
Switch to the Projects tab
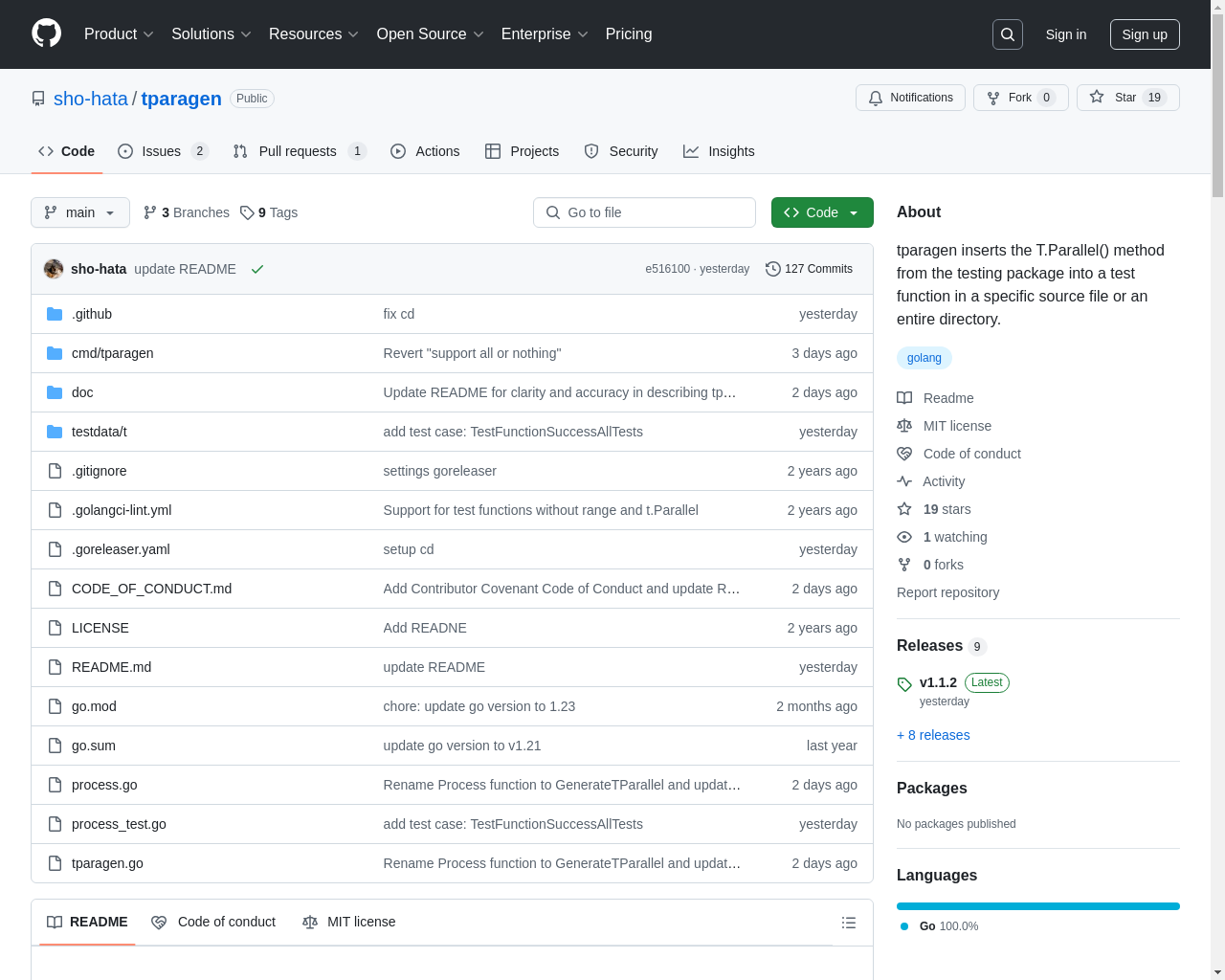[x=522, y=151]
